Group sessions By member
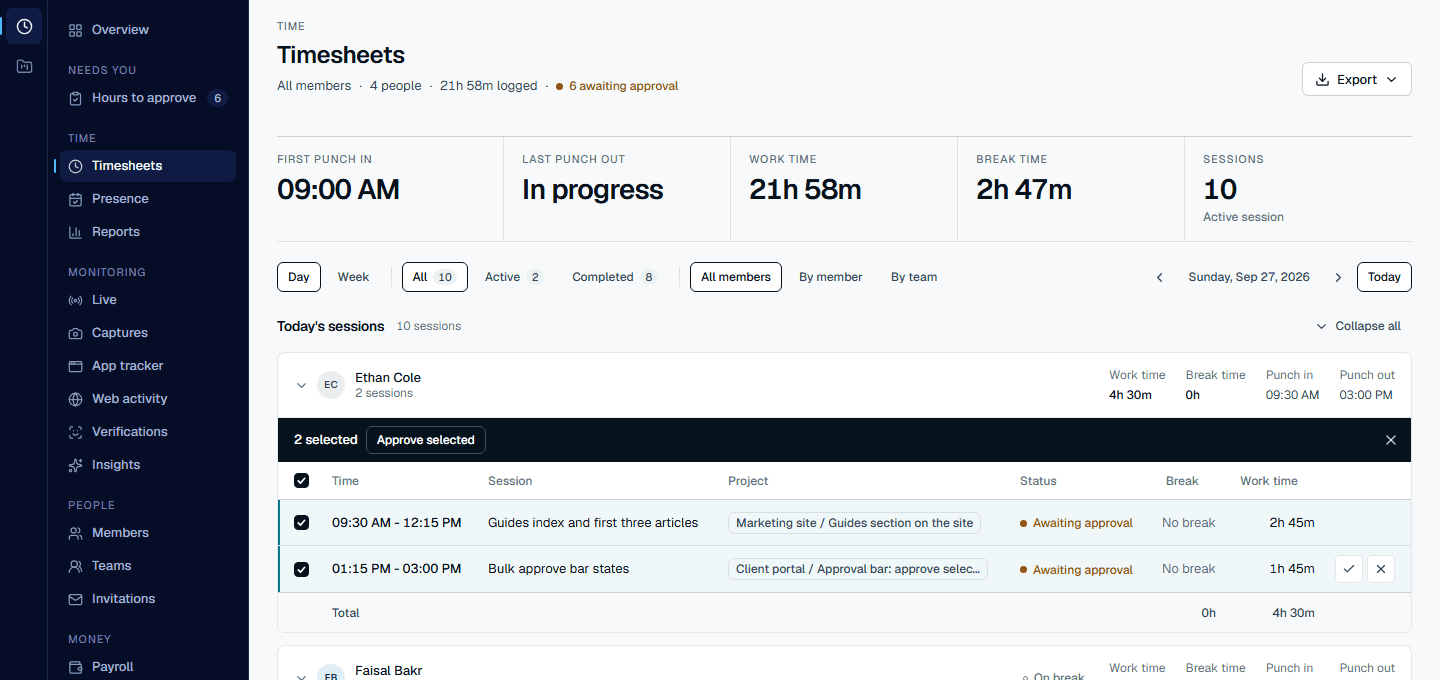 pos(830,277)
